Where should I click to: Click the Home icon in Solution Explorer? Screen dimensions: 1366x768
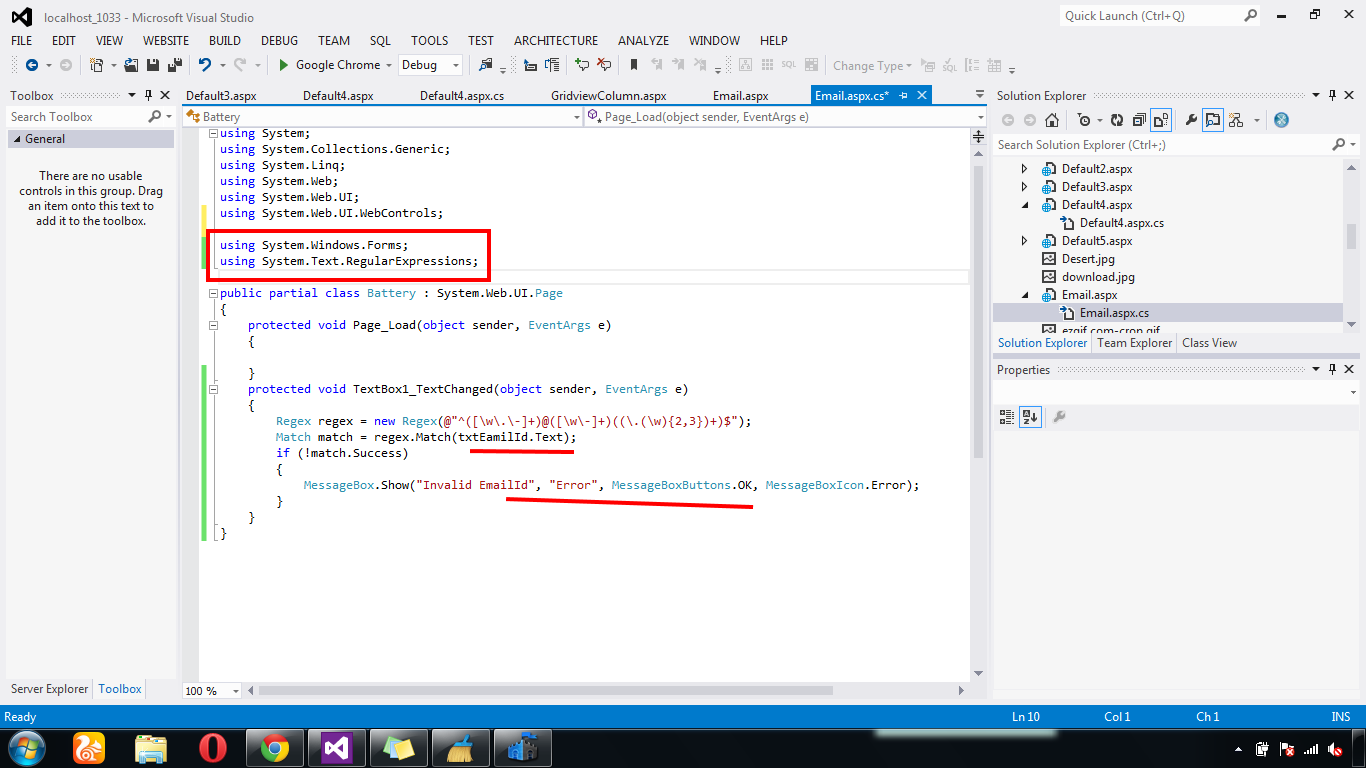(x=1052, y=119)
